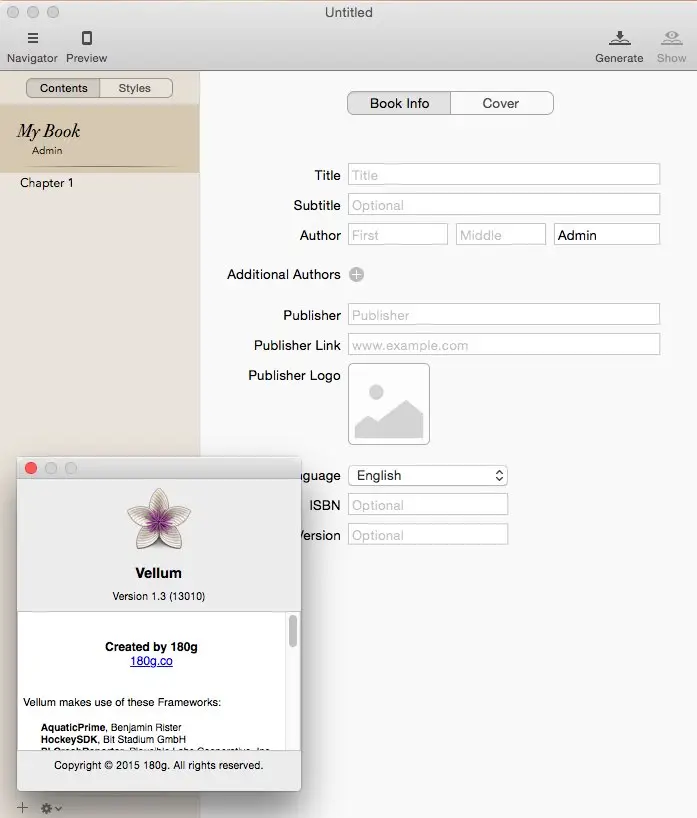Generate the book using the Generate icon
Screen dimensions: 697x818
tap(619, 38)
